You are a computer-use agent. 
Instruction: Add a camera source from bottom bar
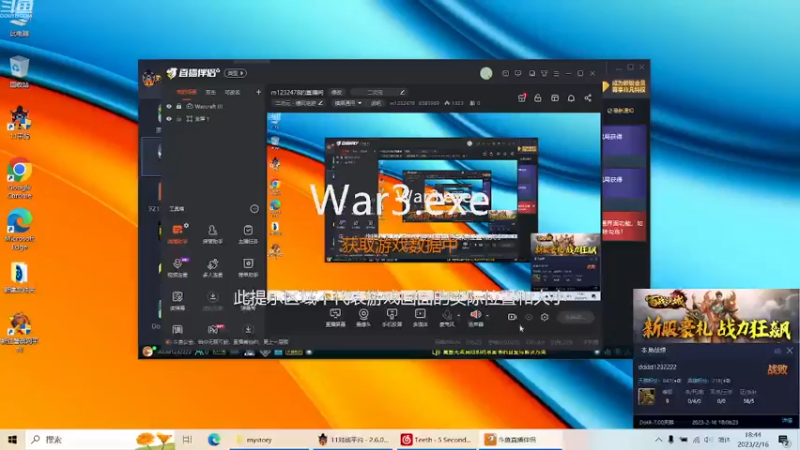click(363, 317)
